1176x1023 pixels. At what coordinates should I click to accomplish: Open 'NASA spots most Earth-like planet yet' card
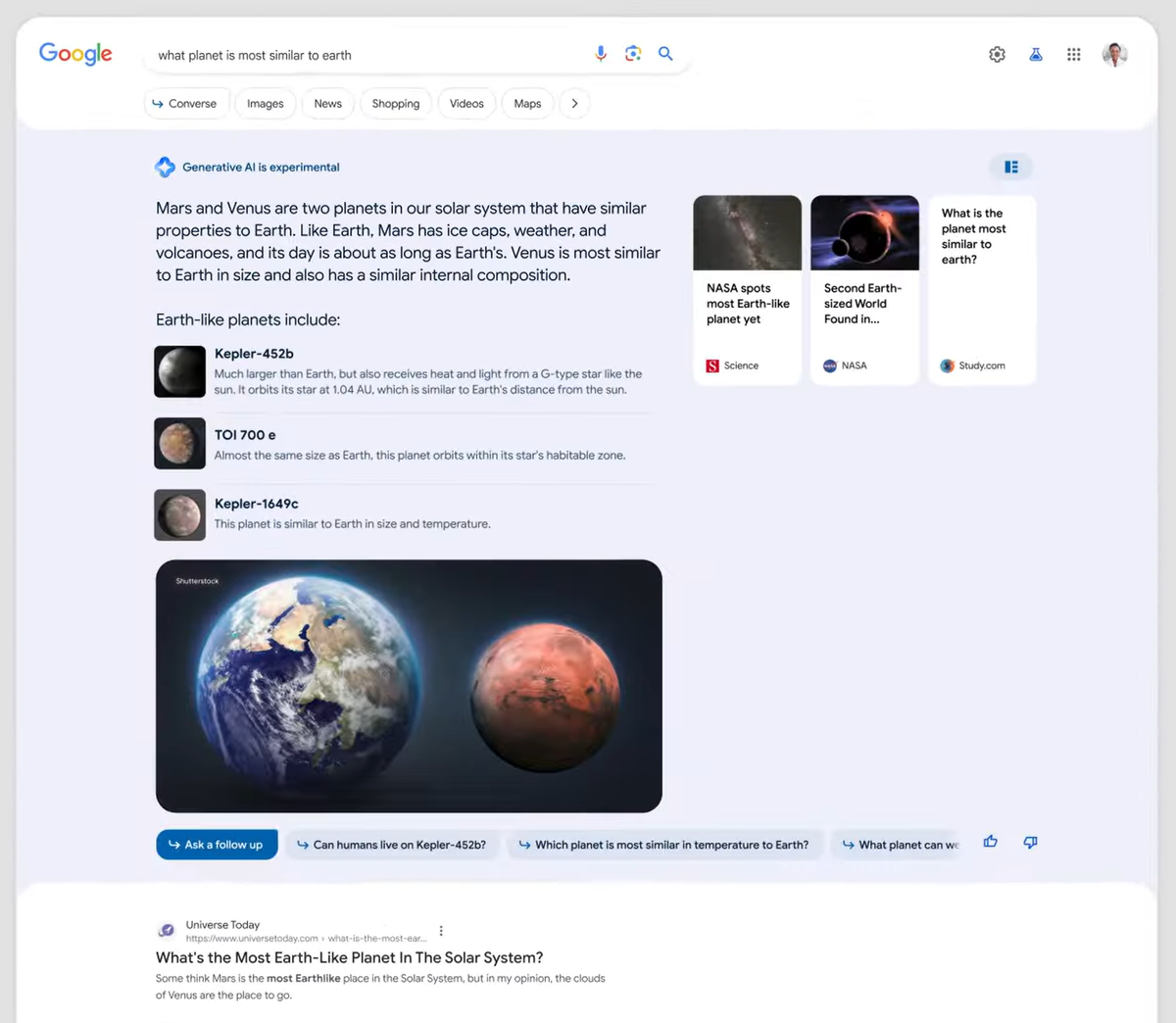(747, 290)
